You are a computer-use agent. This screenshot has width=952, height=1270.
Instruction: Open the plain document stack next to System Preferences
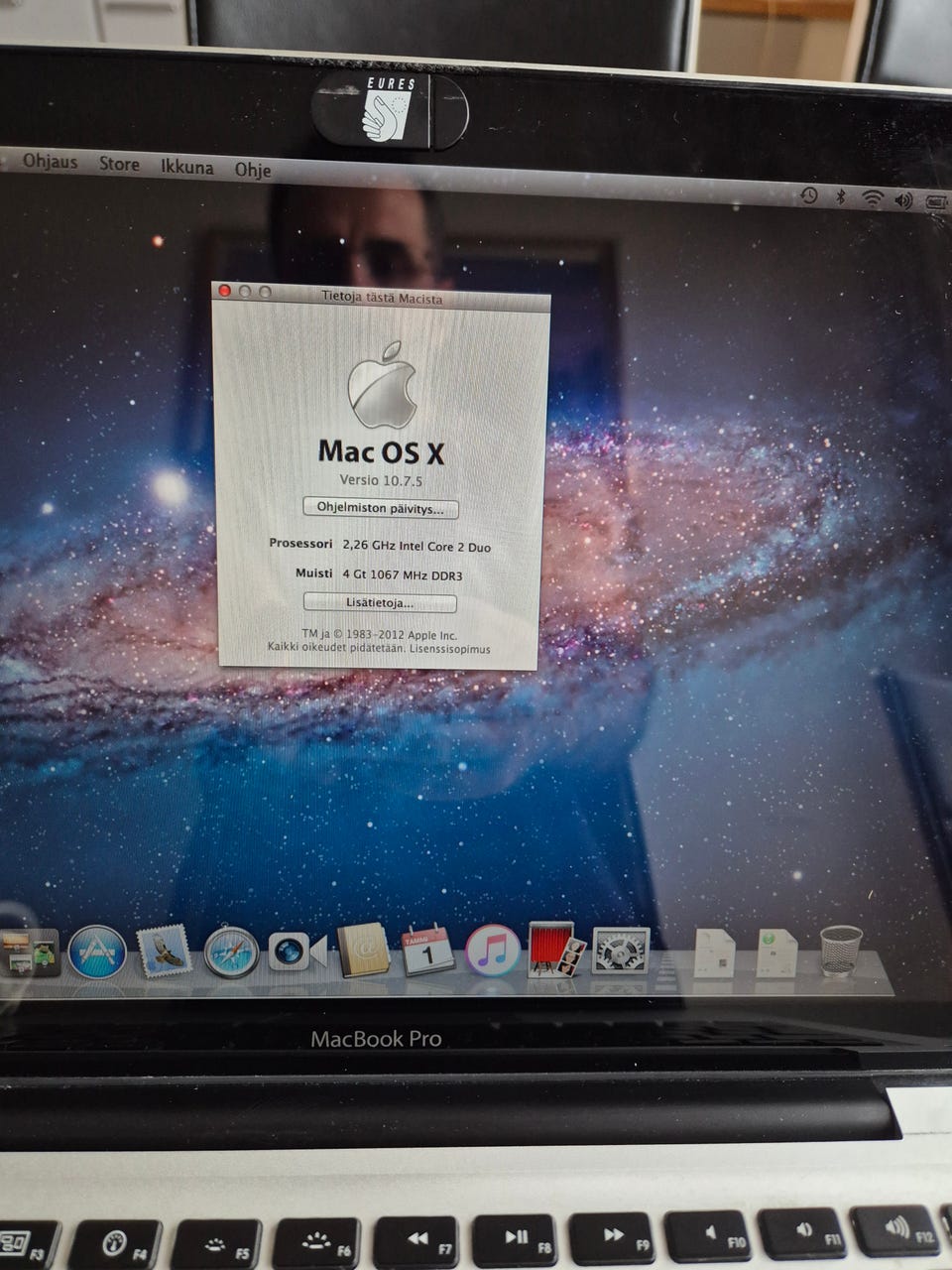pos(714,953)
